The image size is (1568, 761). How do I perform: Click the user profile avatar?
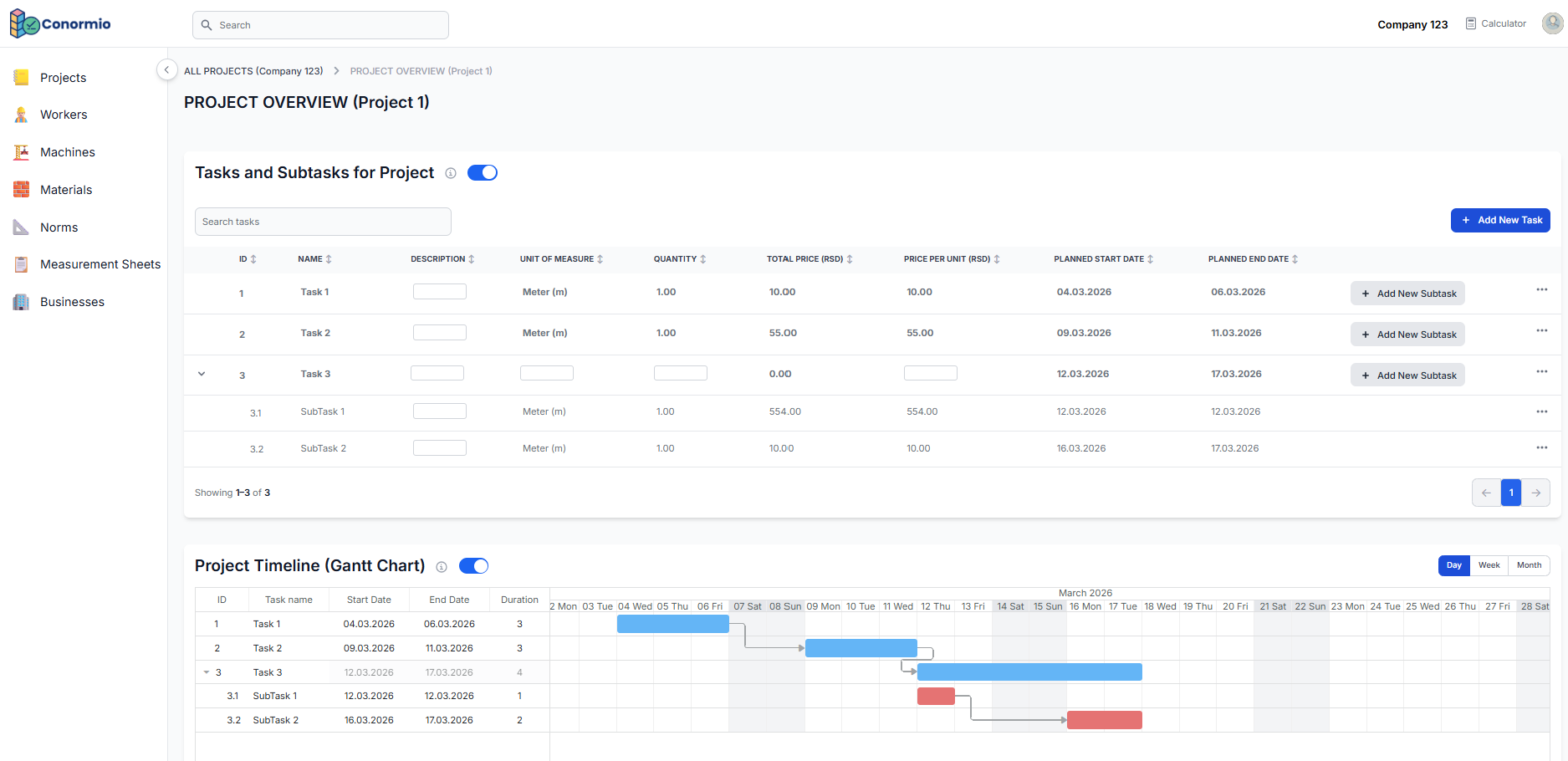click(x=1552, y=24)
